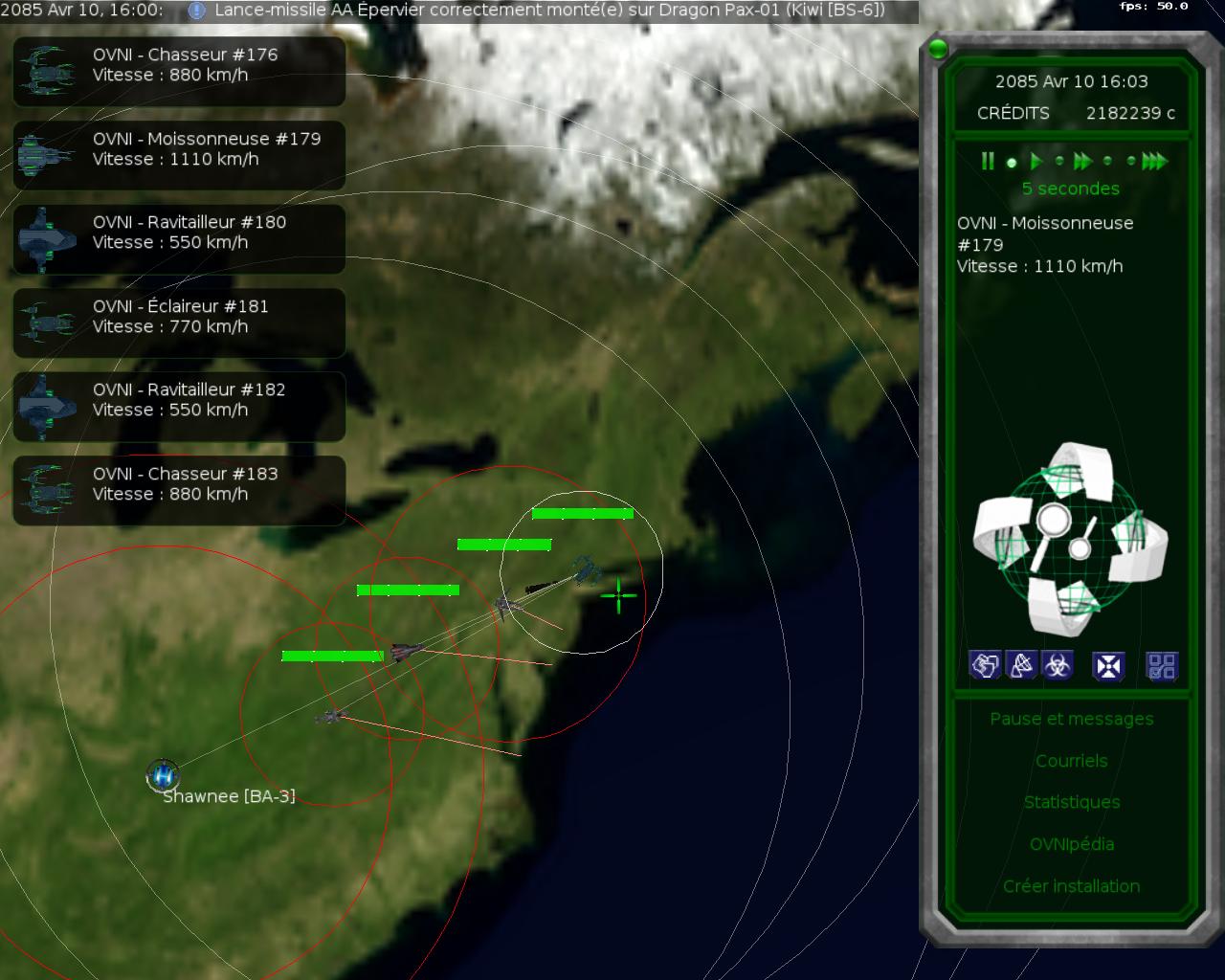
Task: Select the Shawnee [BA-3] base icon
Action: point(163,774)
